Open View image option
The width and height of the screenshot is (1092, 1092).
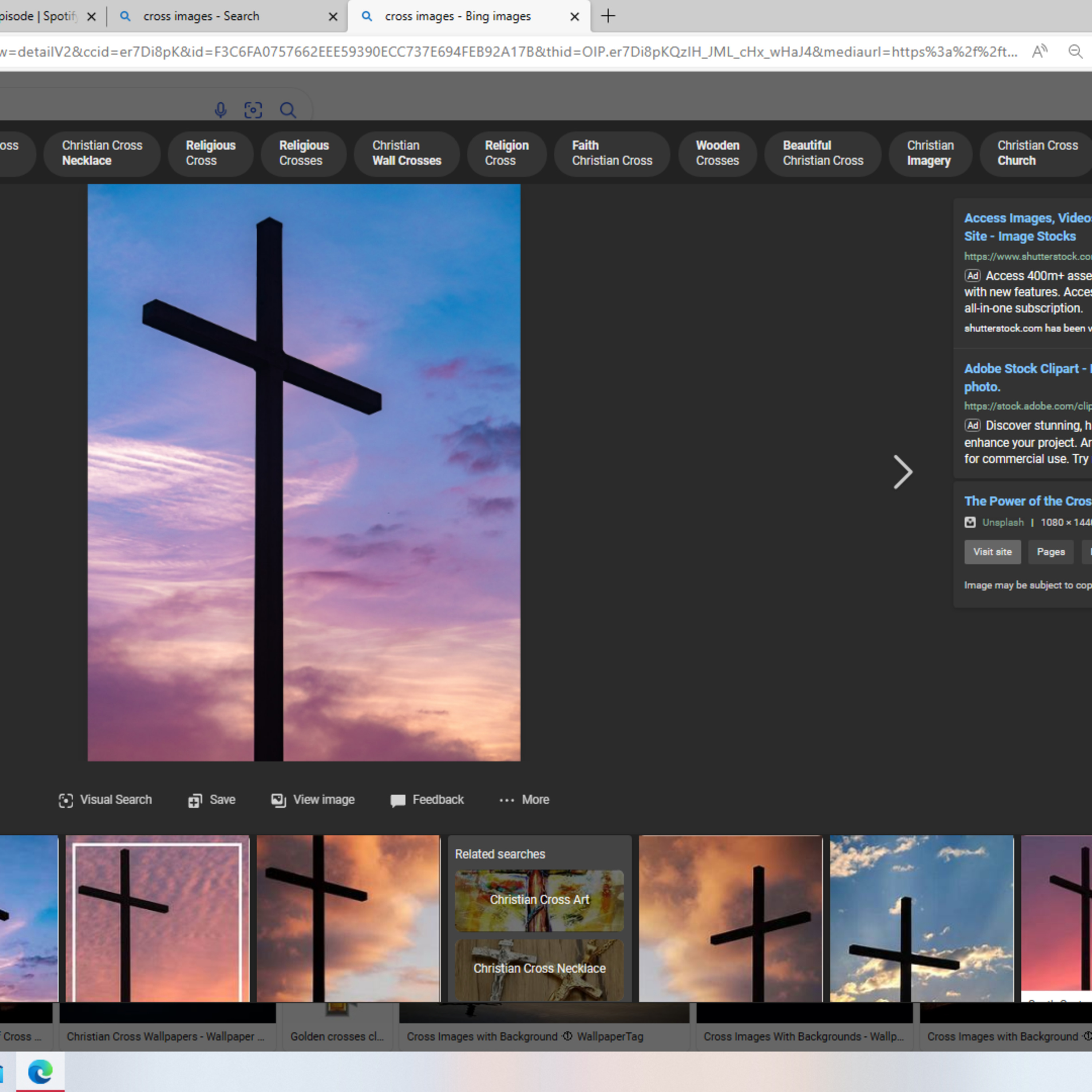point(313,800)
